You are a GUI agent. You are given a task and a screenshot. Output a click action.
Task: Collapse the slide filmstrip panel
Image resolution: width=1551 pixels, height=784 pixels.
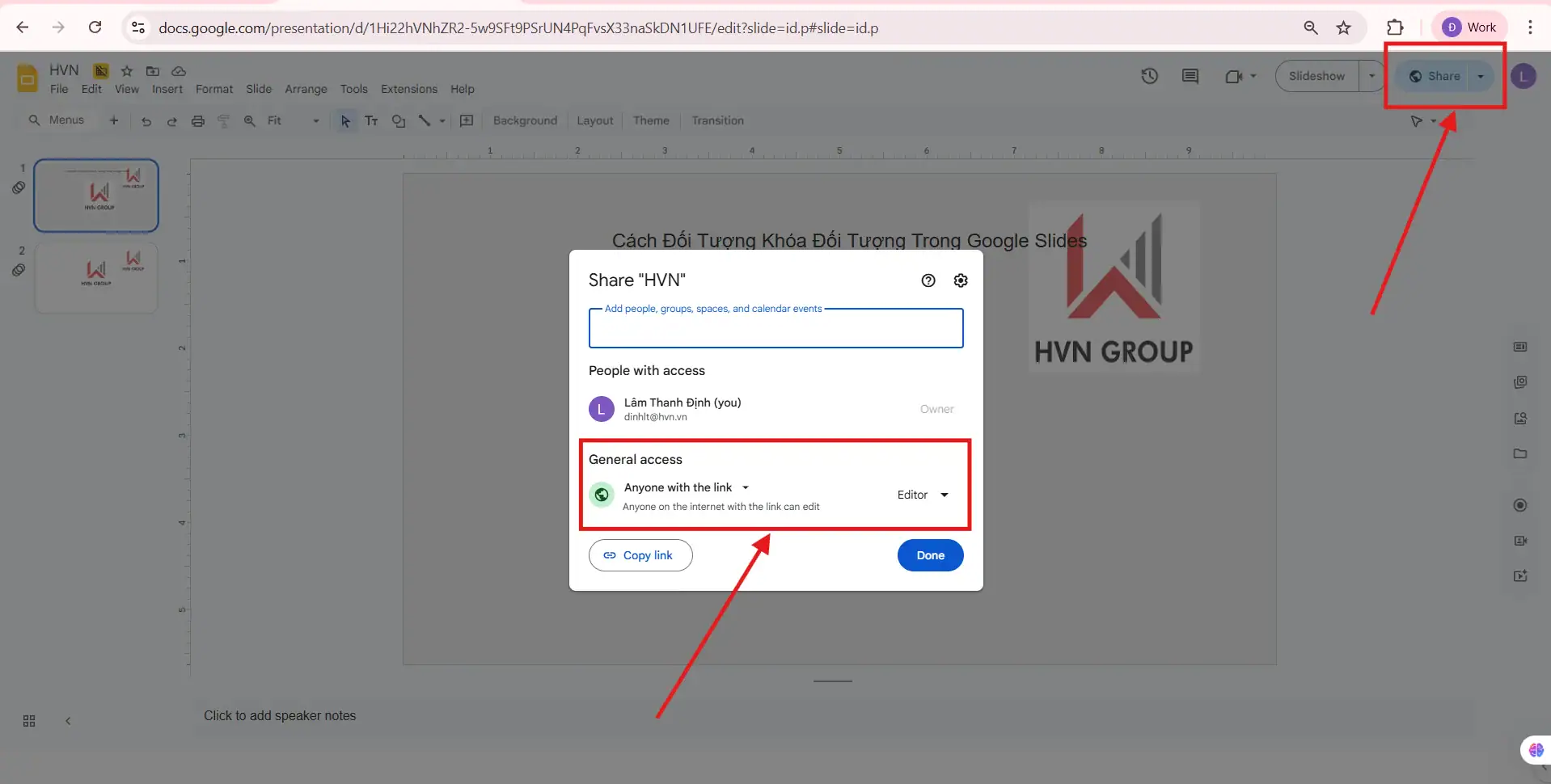click(x=68, y=721)
